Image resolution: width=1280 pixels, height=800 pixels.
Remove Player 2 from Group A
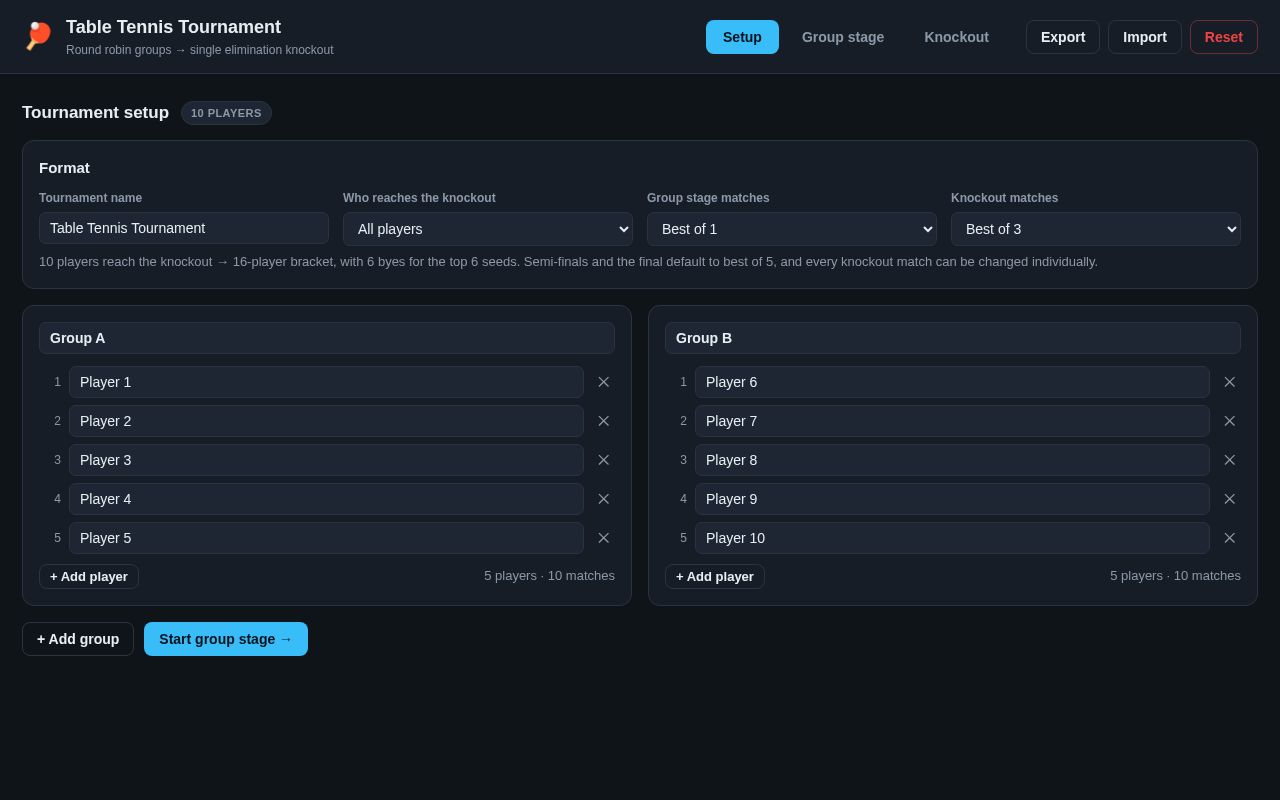pos(604,421)
